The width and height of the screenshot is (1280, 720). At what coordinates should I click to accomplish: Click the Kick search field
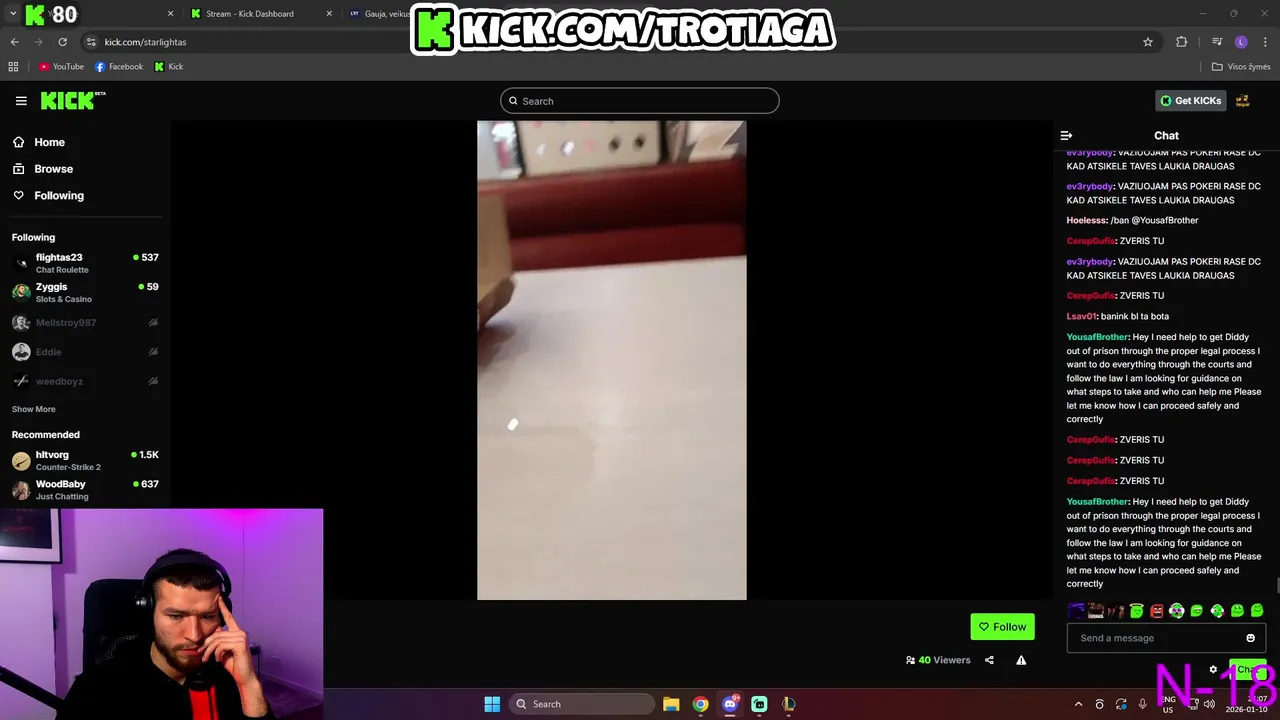[639, 101]
